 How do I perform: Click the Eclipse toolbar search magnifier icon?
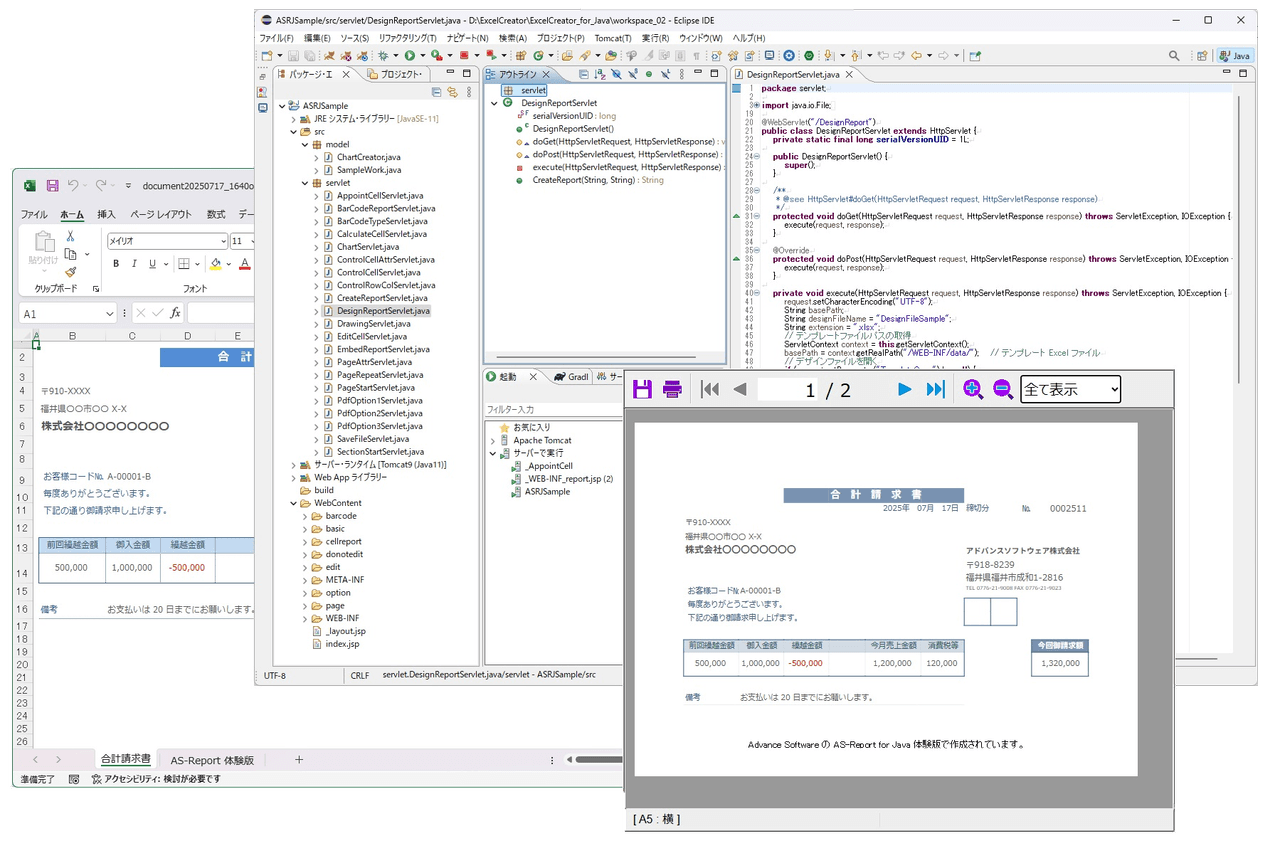tap(1174, 56)
